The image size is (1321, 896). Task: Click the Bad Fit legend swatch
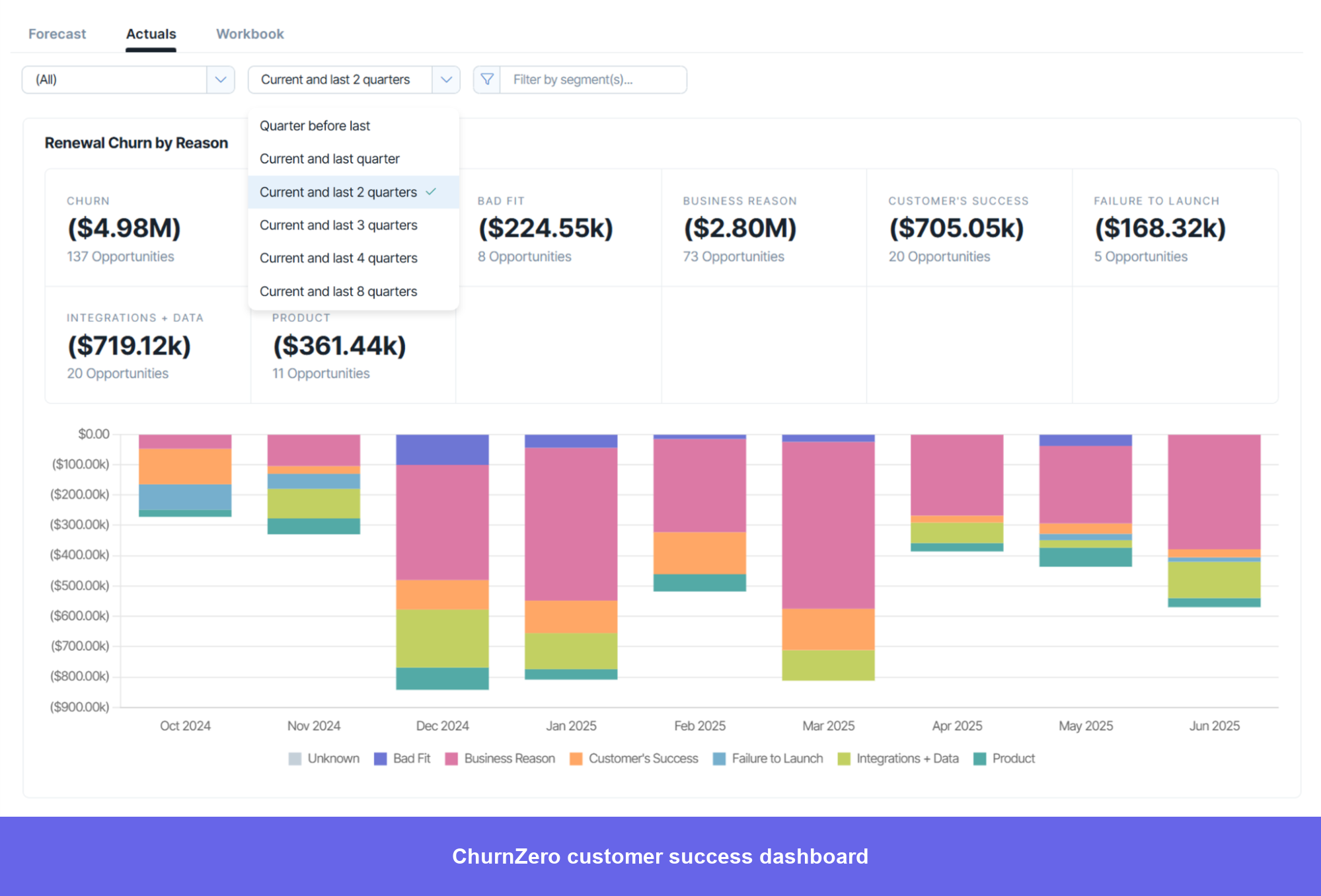[381, 758]
